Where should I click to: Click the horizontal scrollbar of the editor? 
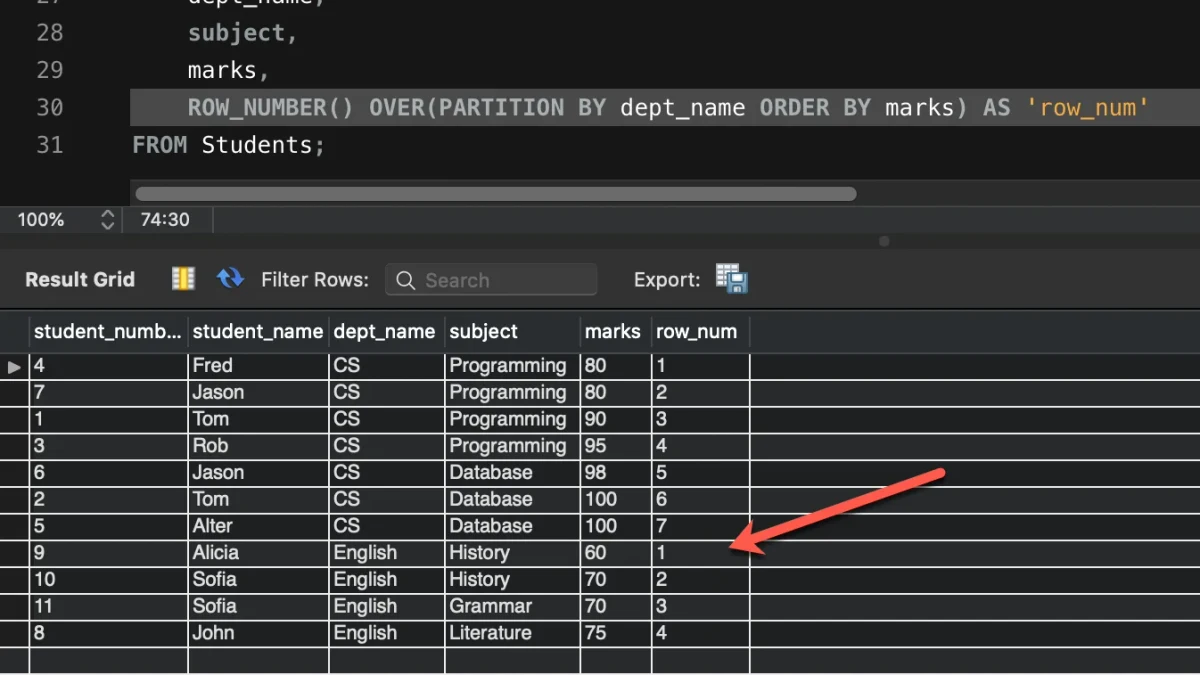pos(495,194)
